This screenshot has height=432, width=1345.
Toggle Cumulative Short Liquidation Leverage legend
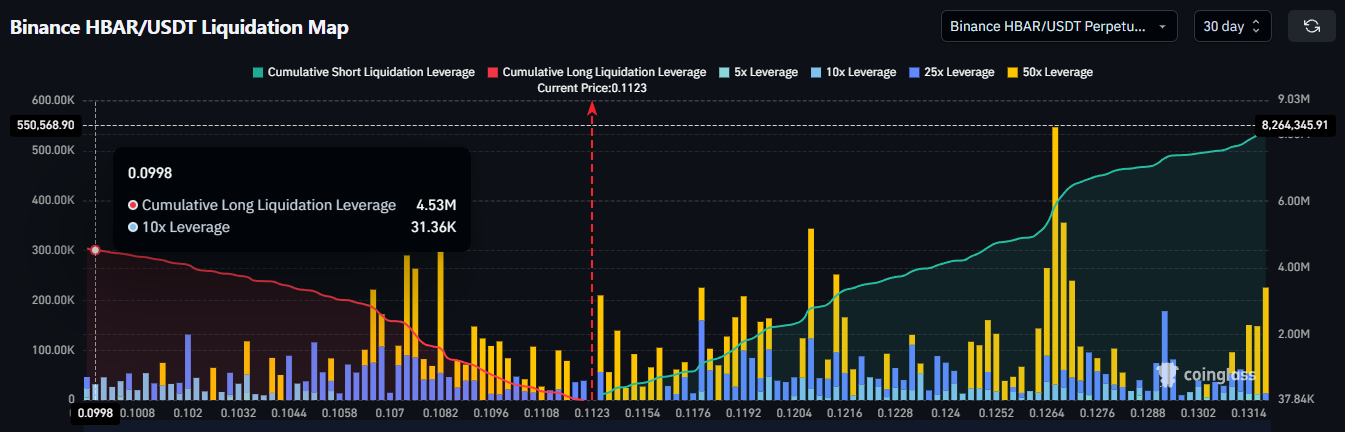(x=364, y=72)
